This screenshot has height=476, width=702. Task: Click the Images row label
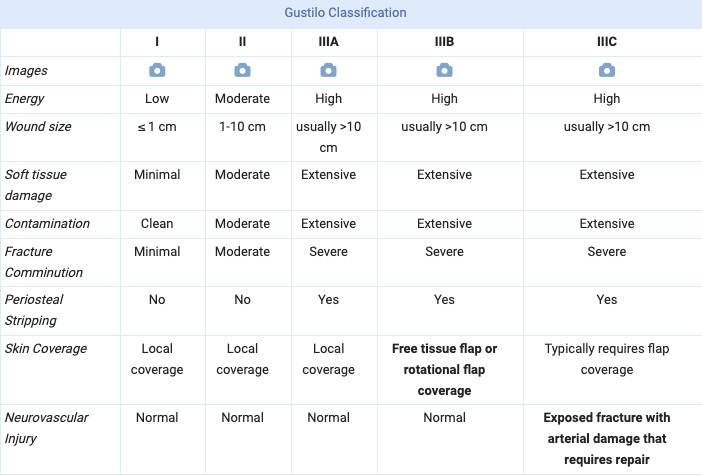pos(26,71)
